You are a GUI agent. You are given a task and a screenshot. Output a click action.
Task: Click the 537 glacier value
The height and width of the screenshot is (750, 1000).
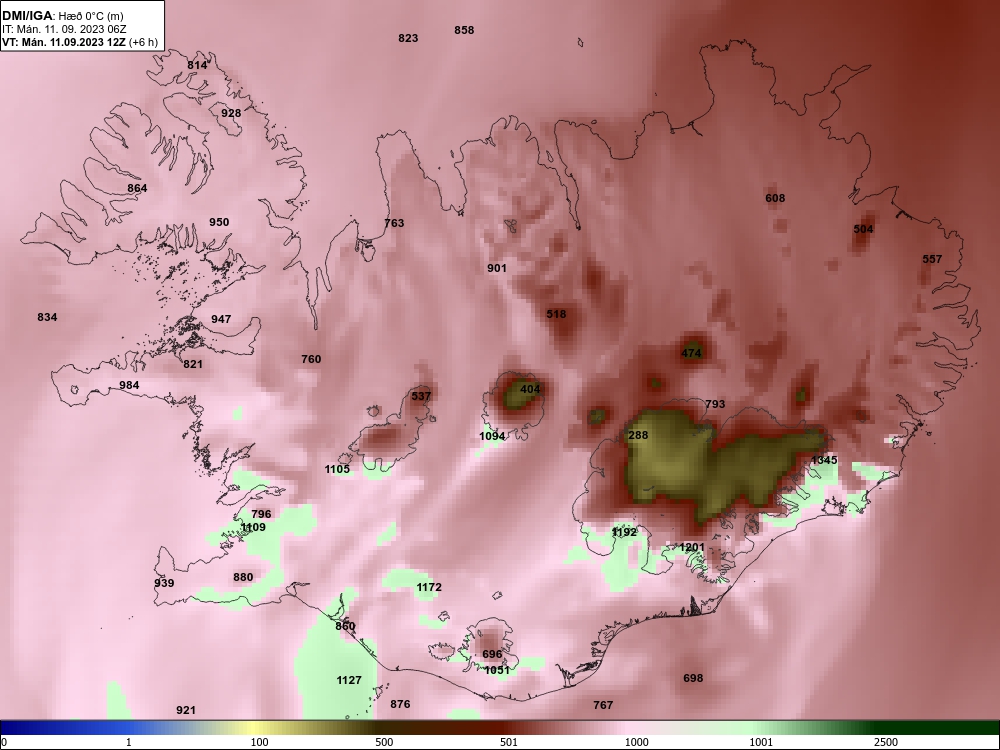pyautogui.click(x=421, y=396)
